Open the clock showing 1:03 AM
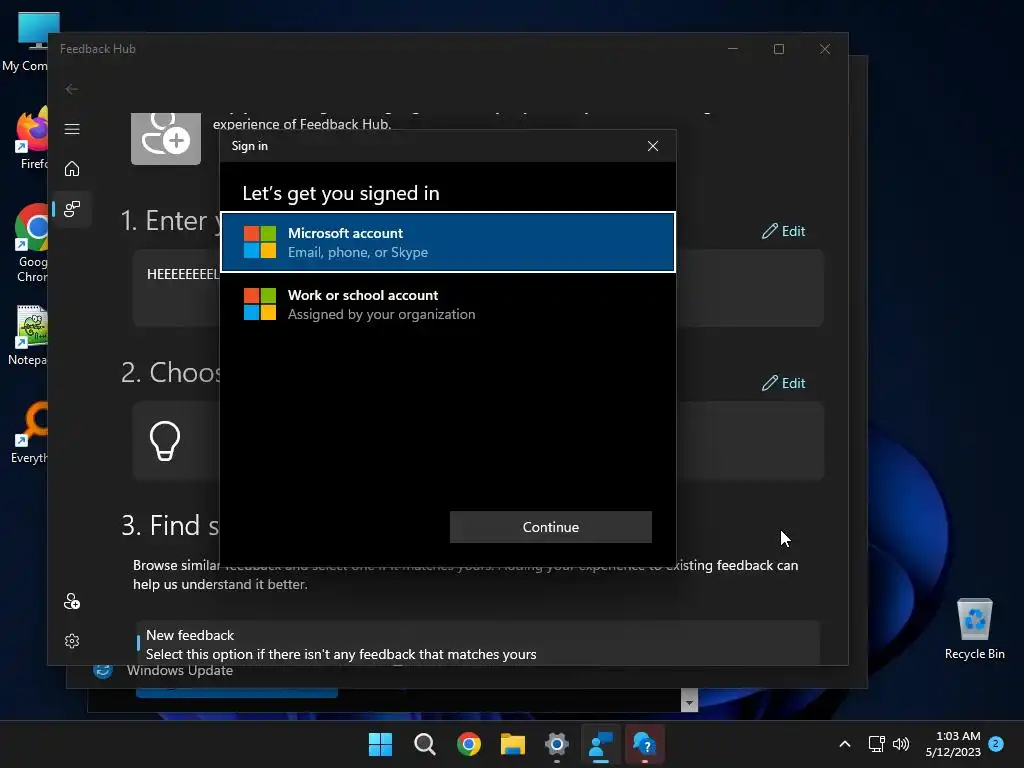 coord(953,744)
